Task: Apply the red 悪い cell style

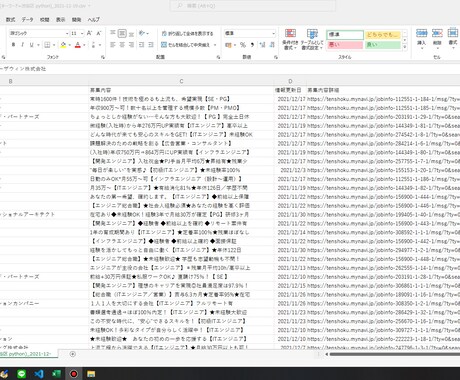Action: tap(345, 45)
